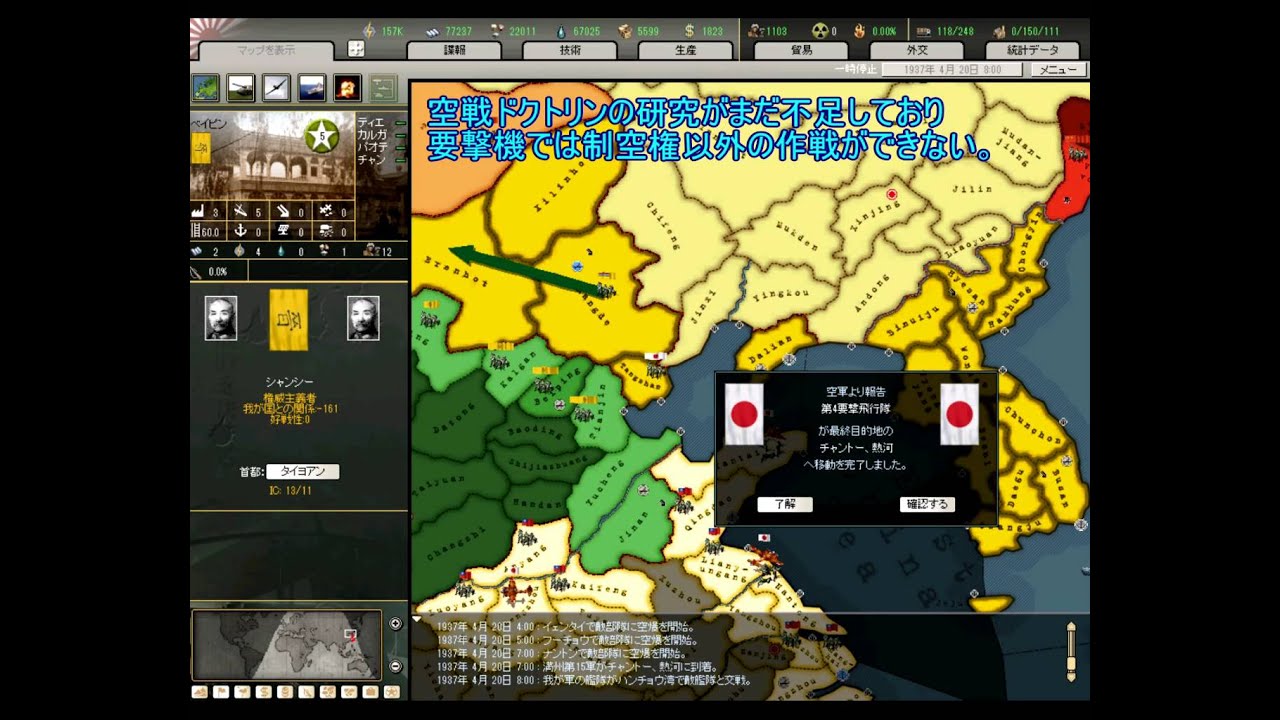The image size is (1280, 720).
Task: Select the first terrain map mode icon
Action: [x=199, y=691]
